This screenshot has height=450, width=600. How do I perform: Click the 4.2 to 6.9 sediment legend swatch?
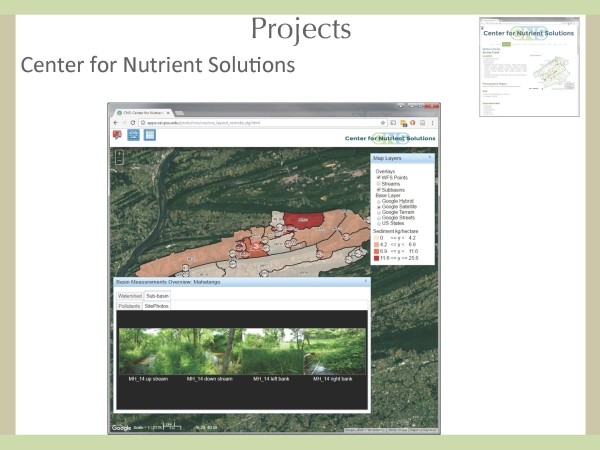click(x=377, y=245)
